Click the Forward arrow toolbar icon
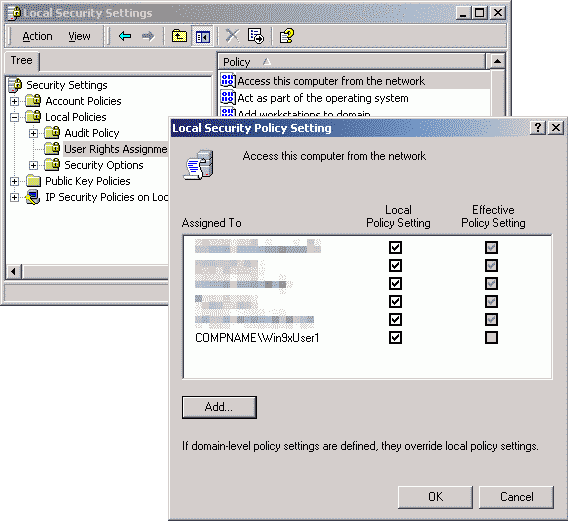 pyautogui.click(x=148, y=36)
